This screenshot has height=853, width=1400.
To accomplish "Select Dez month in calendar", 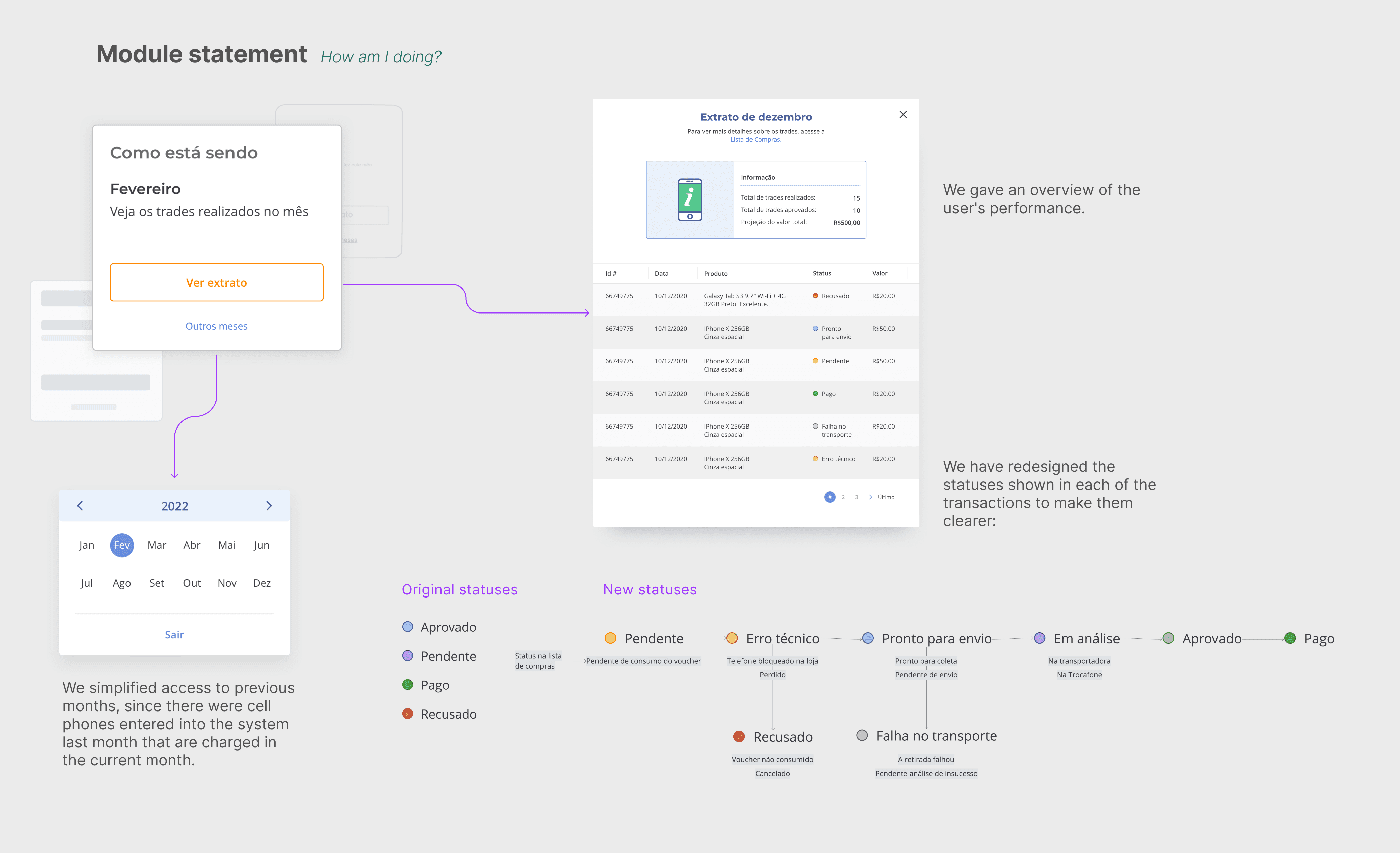I will [x=261, y=583].
